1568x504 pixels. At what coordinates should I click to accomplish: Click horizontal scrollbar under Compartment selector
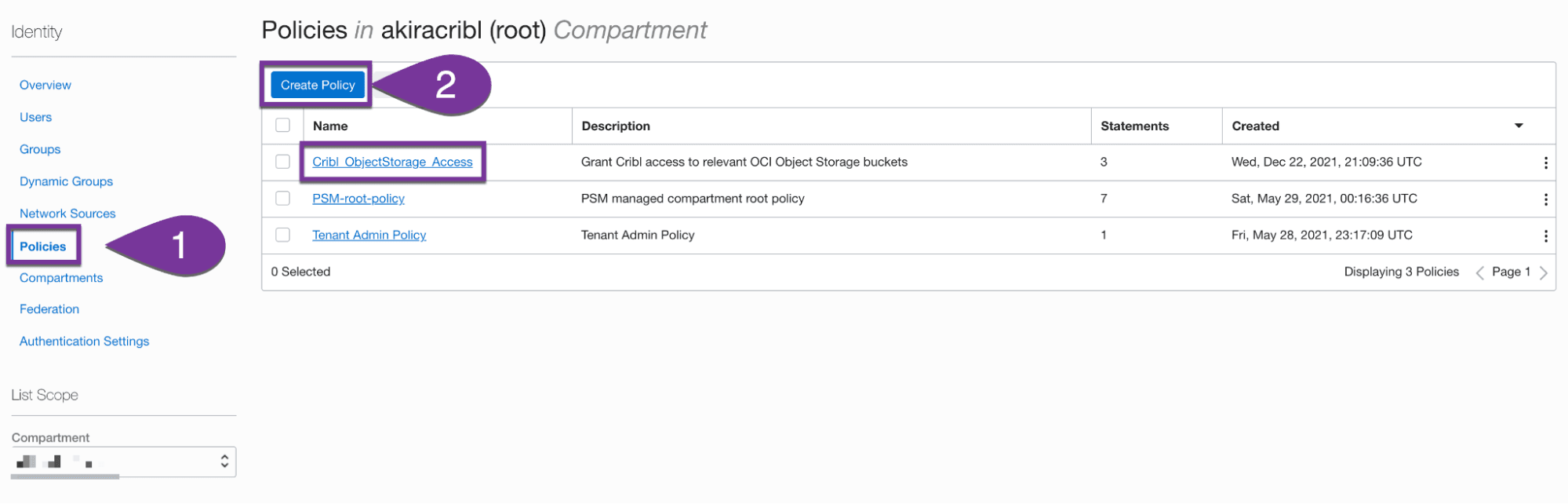coord(65,477)
